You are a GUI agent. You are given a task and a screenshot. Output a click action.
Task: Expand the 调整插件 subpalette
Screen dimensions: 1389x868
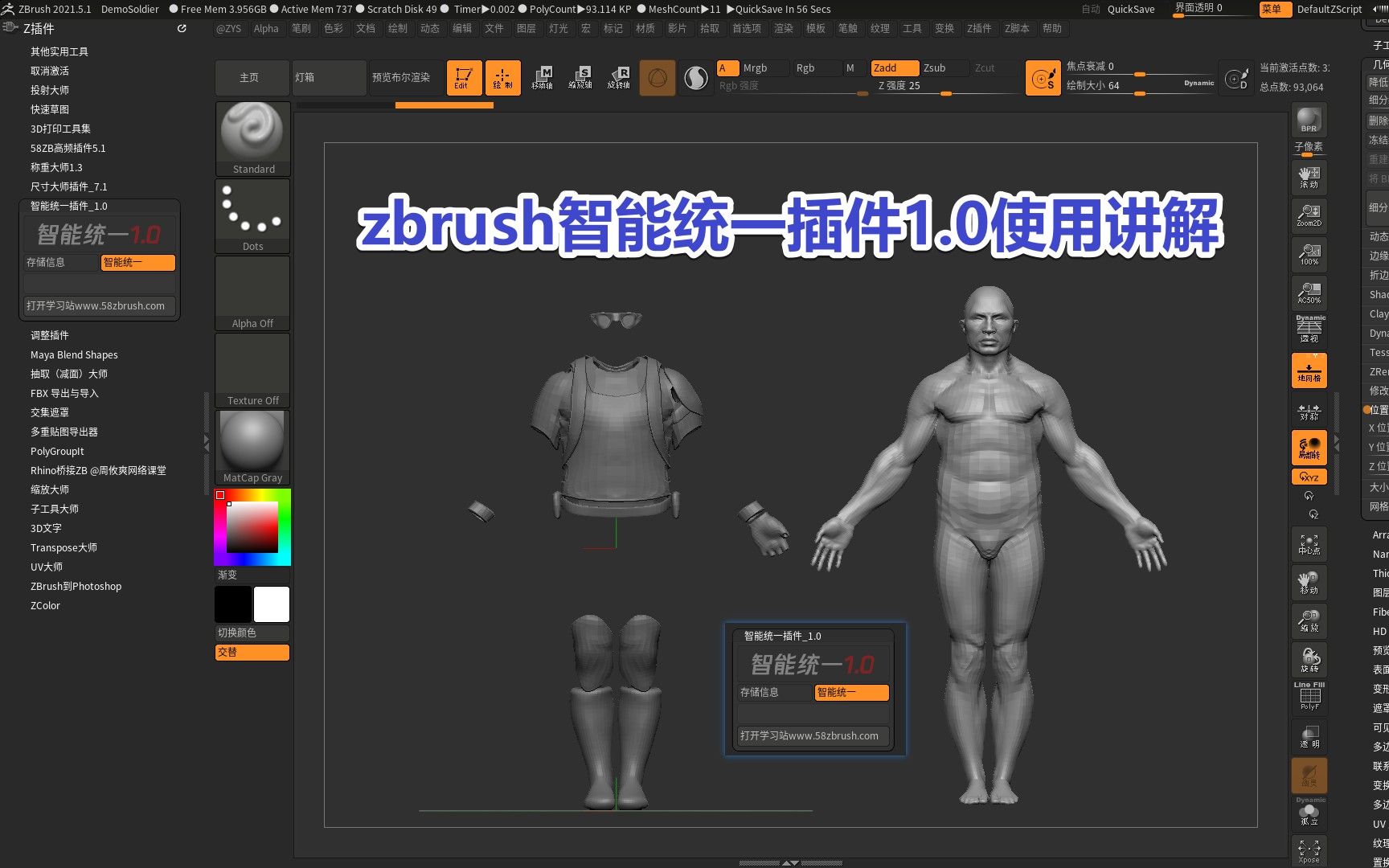tap(51, 335)
